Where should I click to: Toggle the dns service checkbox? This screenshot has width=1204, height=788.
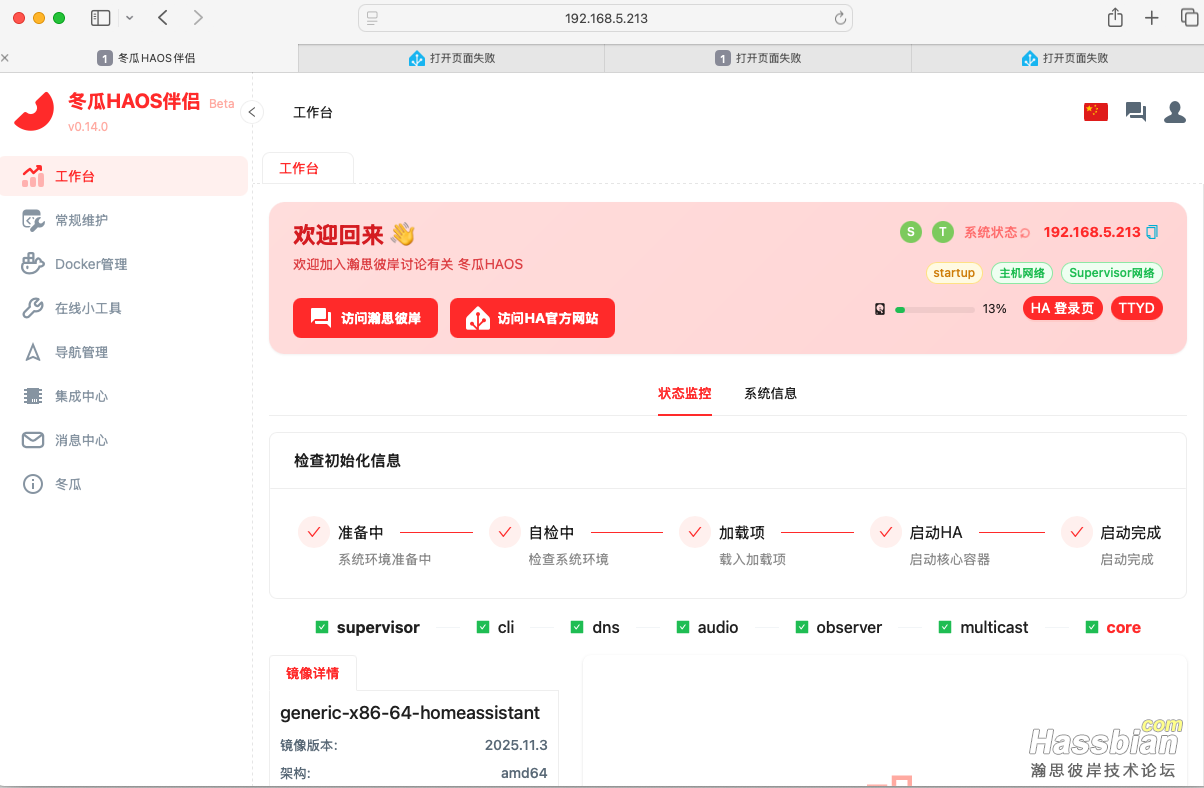[x=577, y=626]
